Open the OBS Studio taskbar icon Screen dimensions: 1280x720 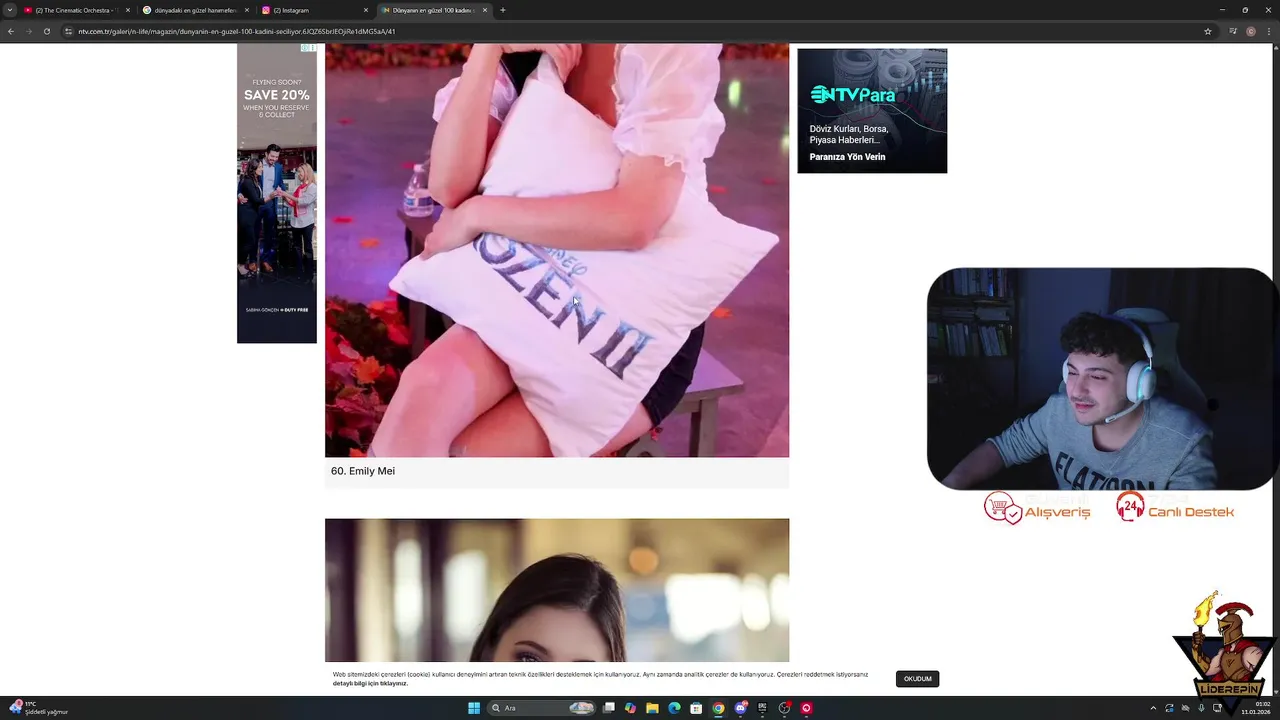point(784,708)
